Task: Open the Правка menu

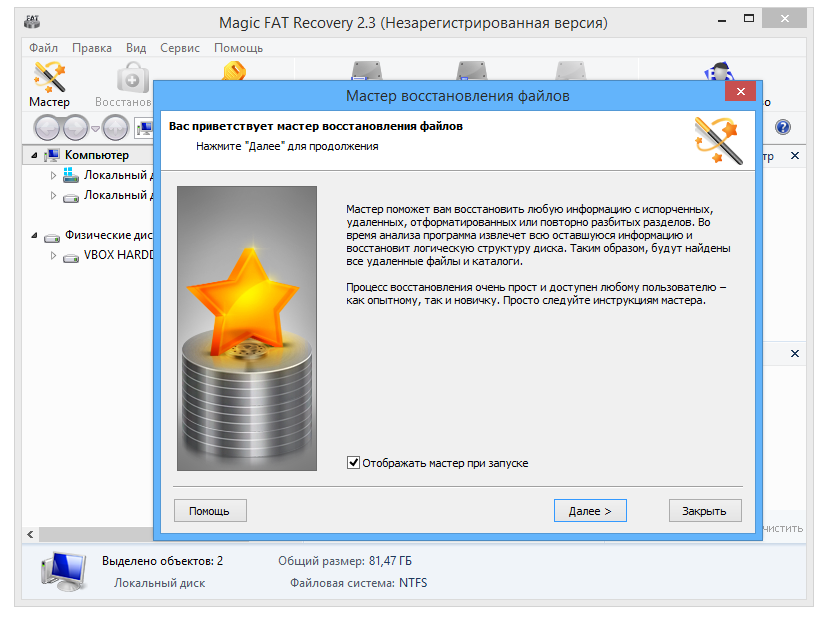Action: tap(92, 48)
